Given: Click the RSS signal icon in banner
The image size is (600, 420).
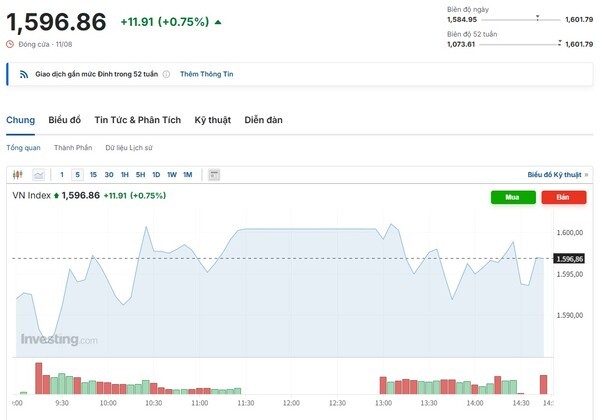Looking at the screenshot, I should click(23, 74).
